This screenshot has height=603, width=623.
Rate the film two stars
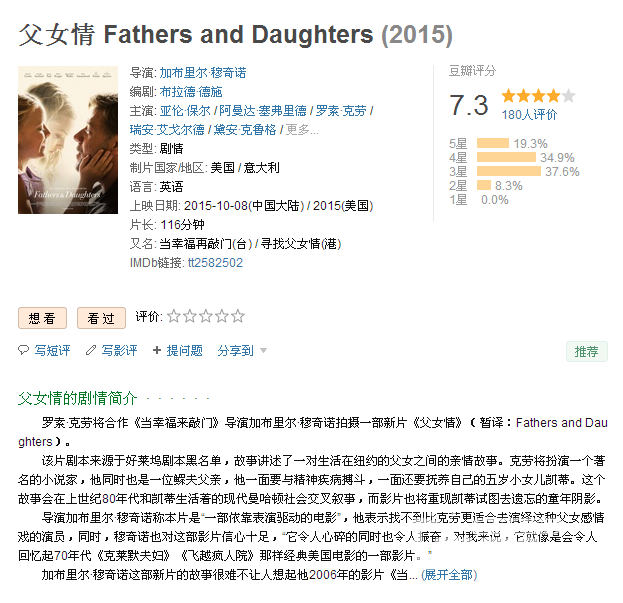(x=190, y=316)
